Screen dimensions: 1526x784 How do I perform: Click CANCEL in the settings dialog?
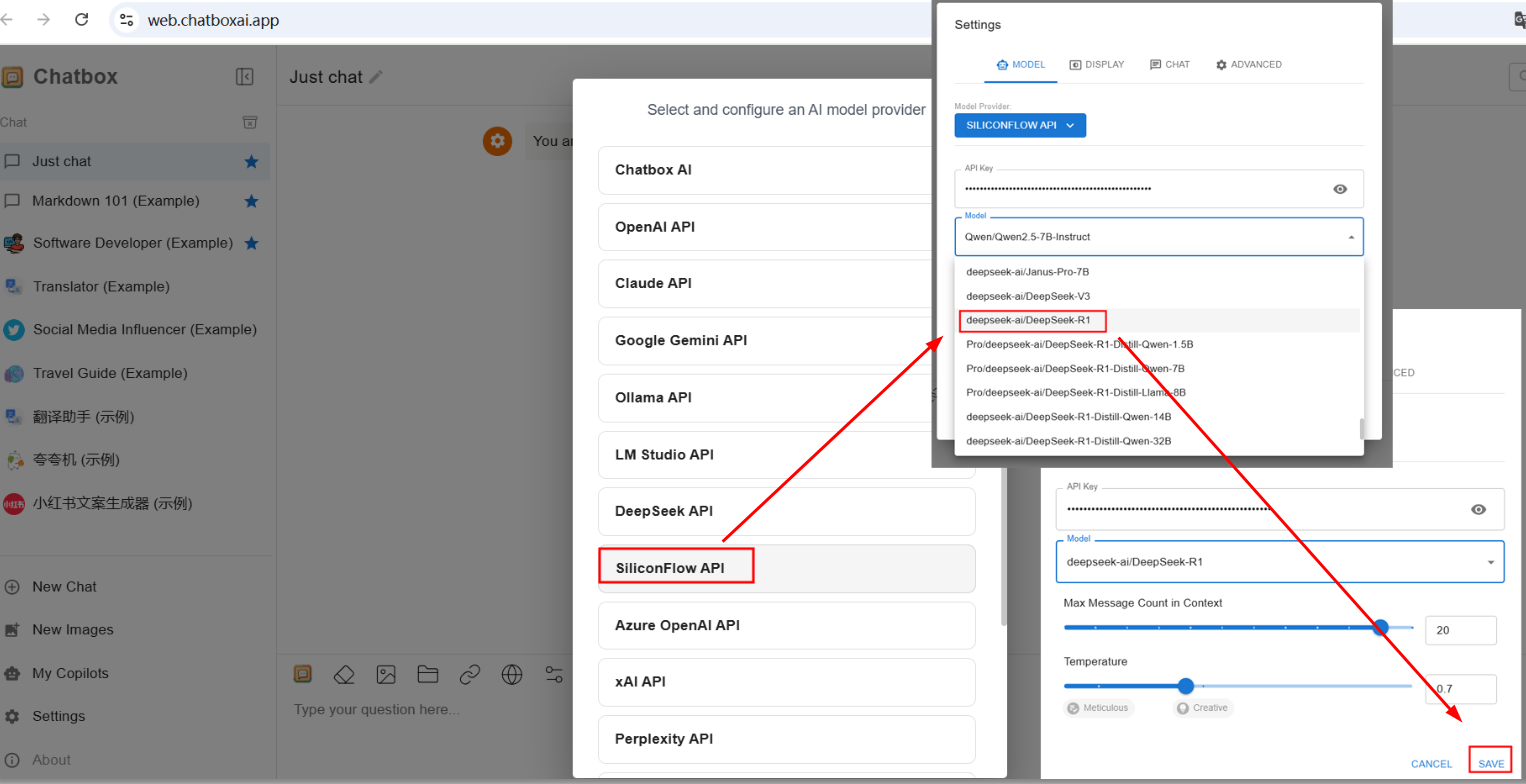click(1431, 763)
